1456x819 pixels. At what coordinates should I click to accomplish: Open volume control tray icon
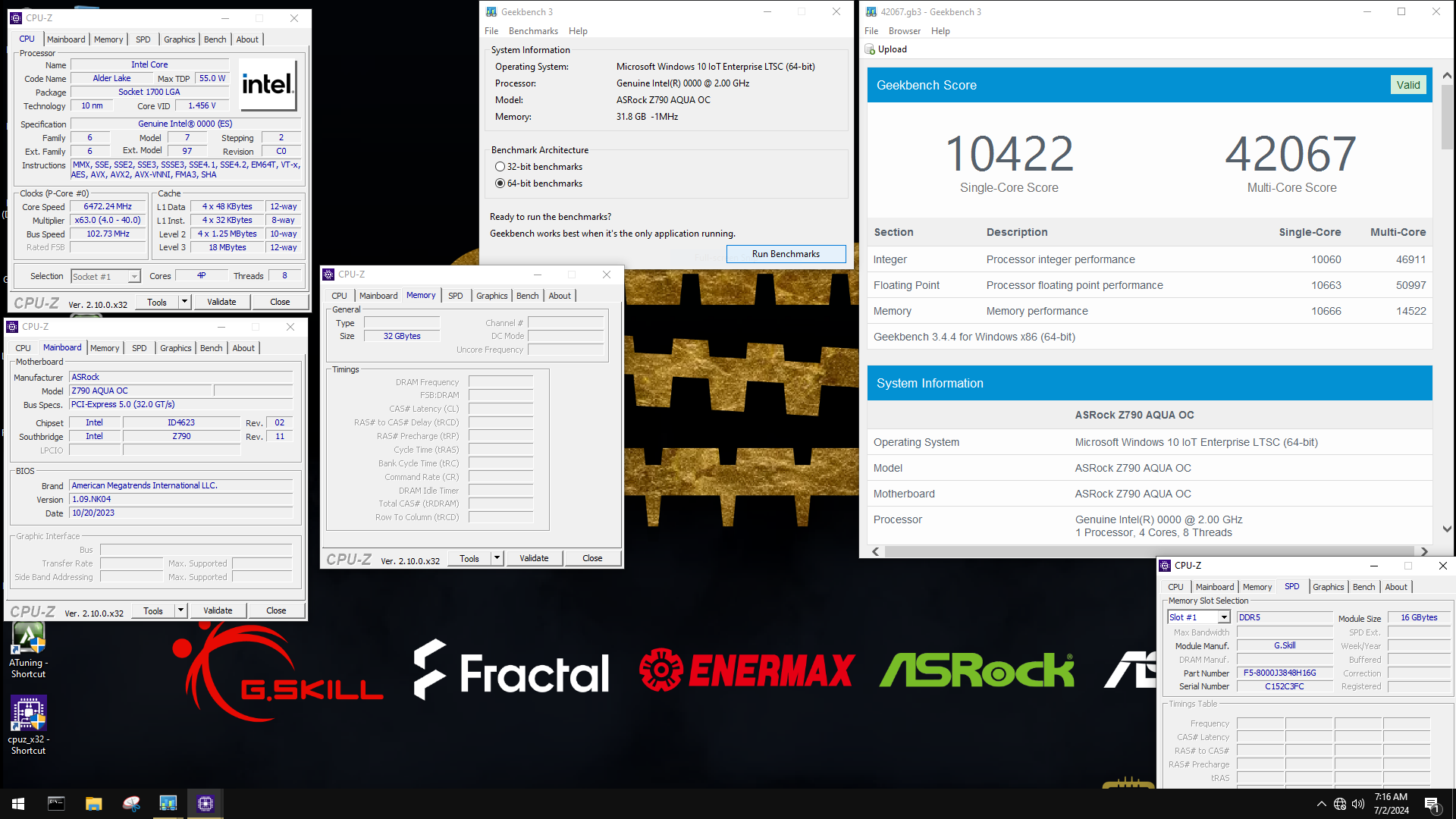click(x=1358, y=804)
